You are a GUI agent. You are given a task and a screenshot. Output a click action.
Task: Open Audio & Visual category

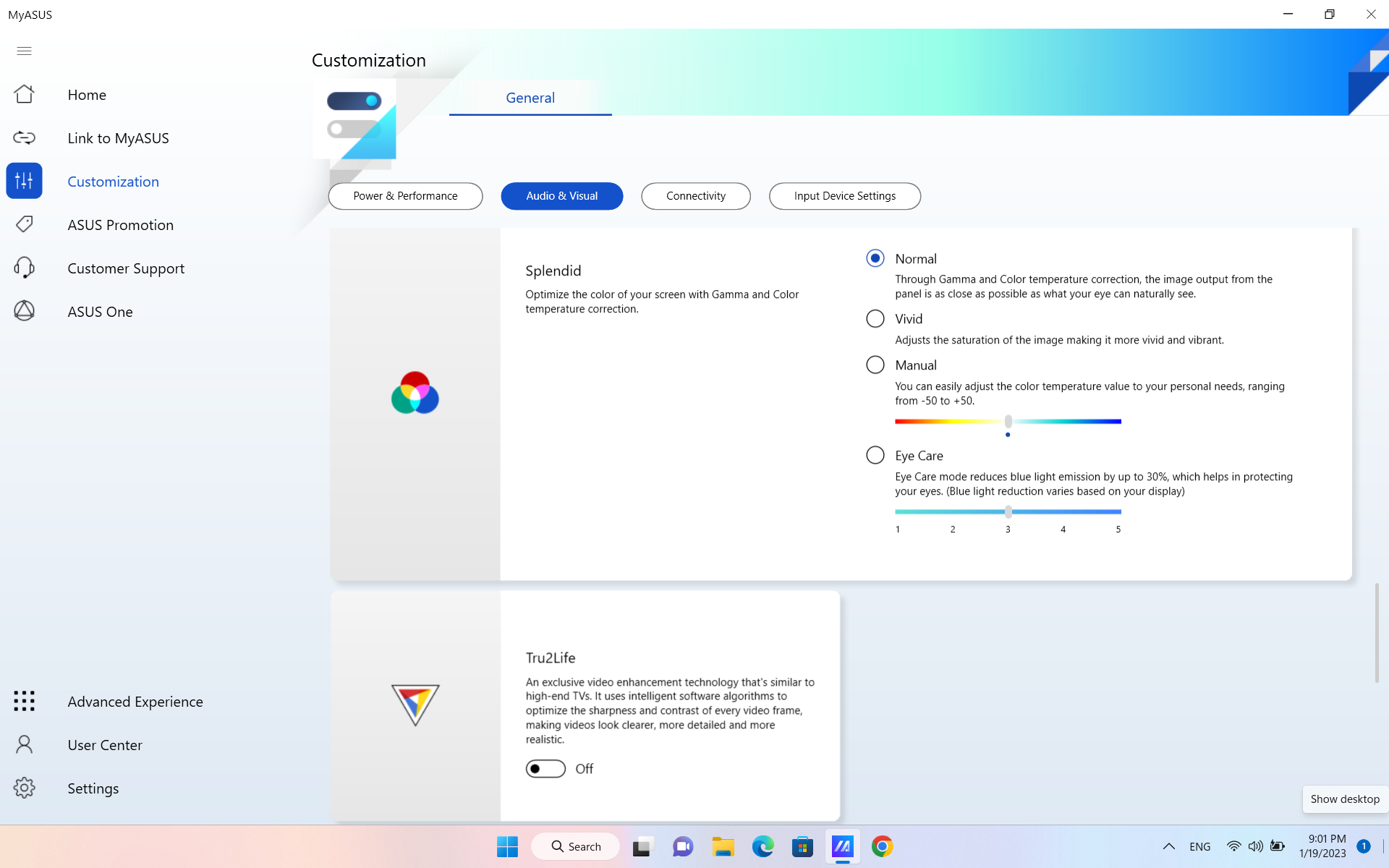(x=561, y=196)
